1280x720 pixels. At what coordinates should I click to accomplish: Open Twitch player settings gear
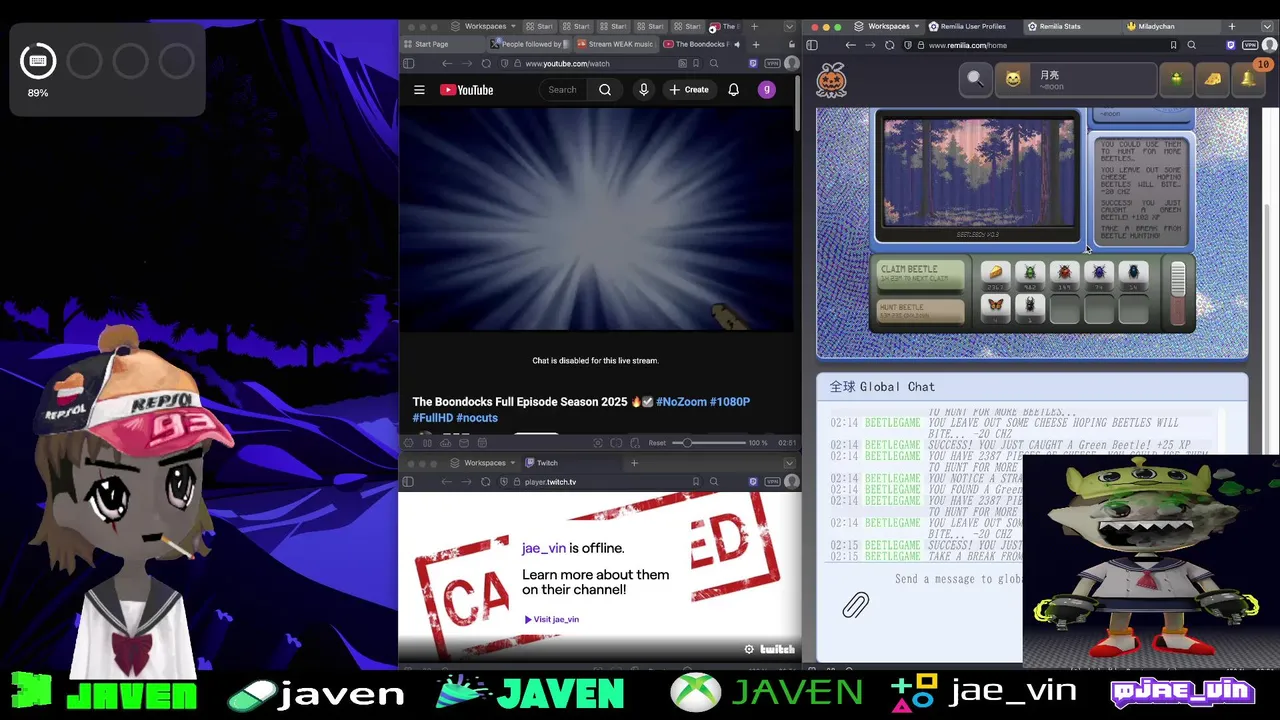coord(749,649)
